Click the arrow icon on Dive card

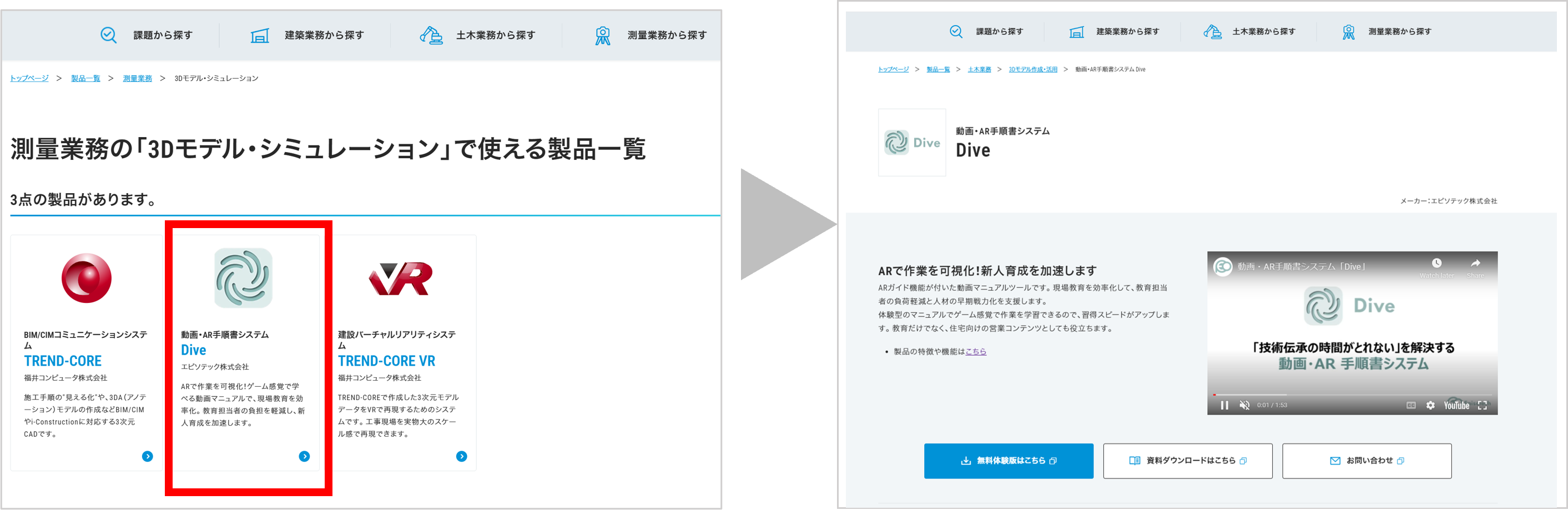click(x=304, y=456)
